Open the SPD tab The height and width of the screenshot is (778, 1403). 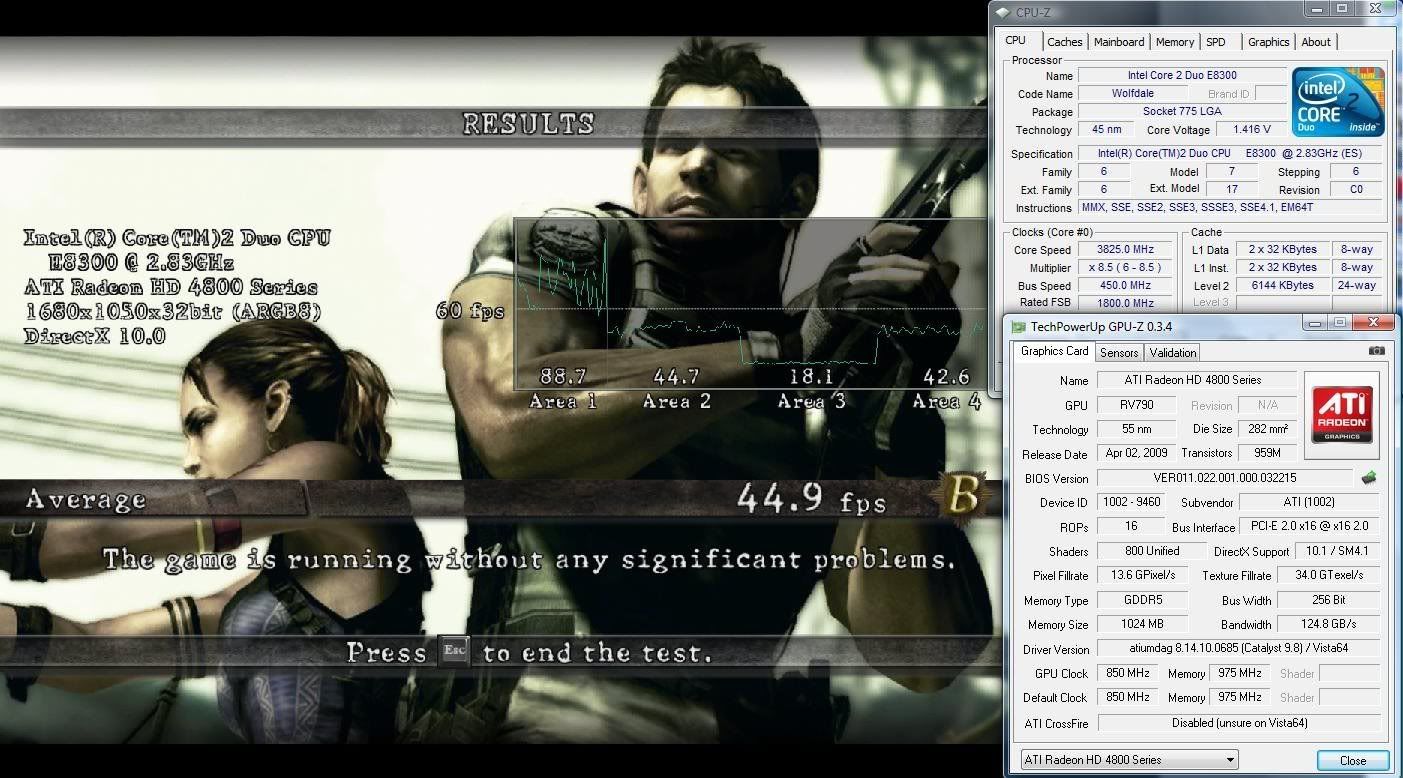click(1217, 42)
